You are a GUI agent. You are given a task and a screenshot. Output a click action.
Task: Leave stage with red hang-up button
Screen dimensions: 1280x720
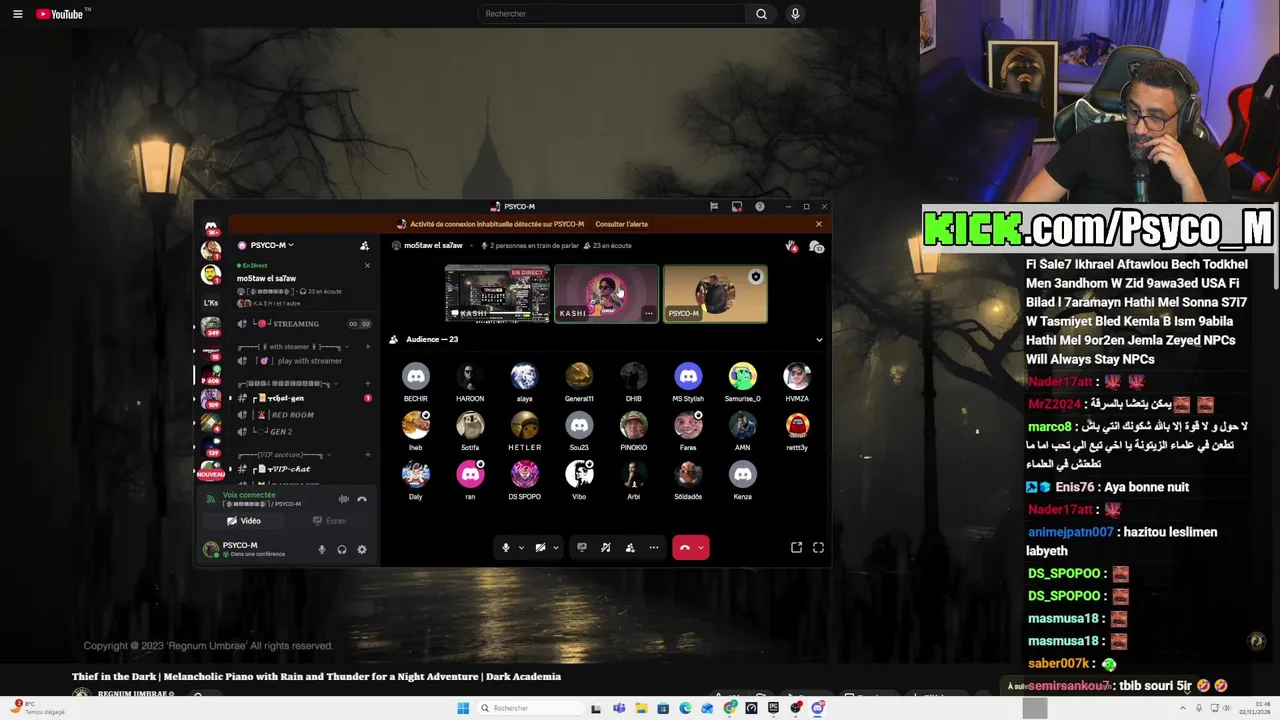684,548
